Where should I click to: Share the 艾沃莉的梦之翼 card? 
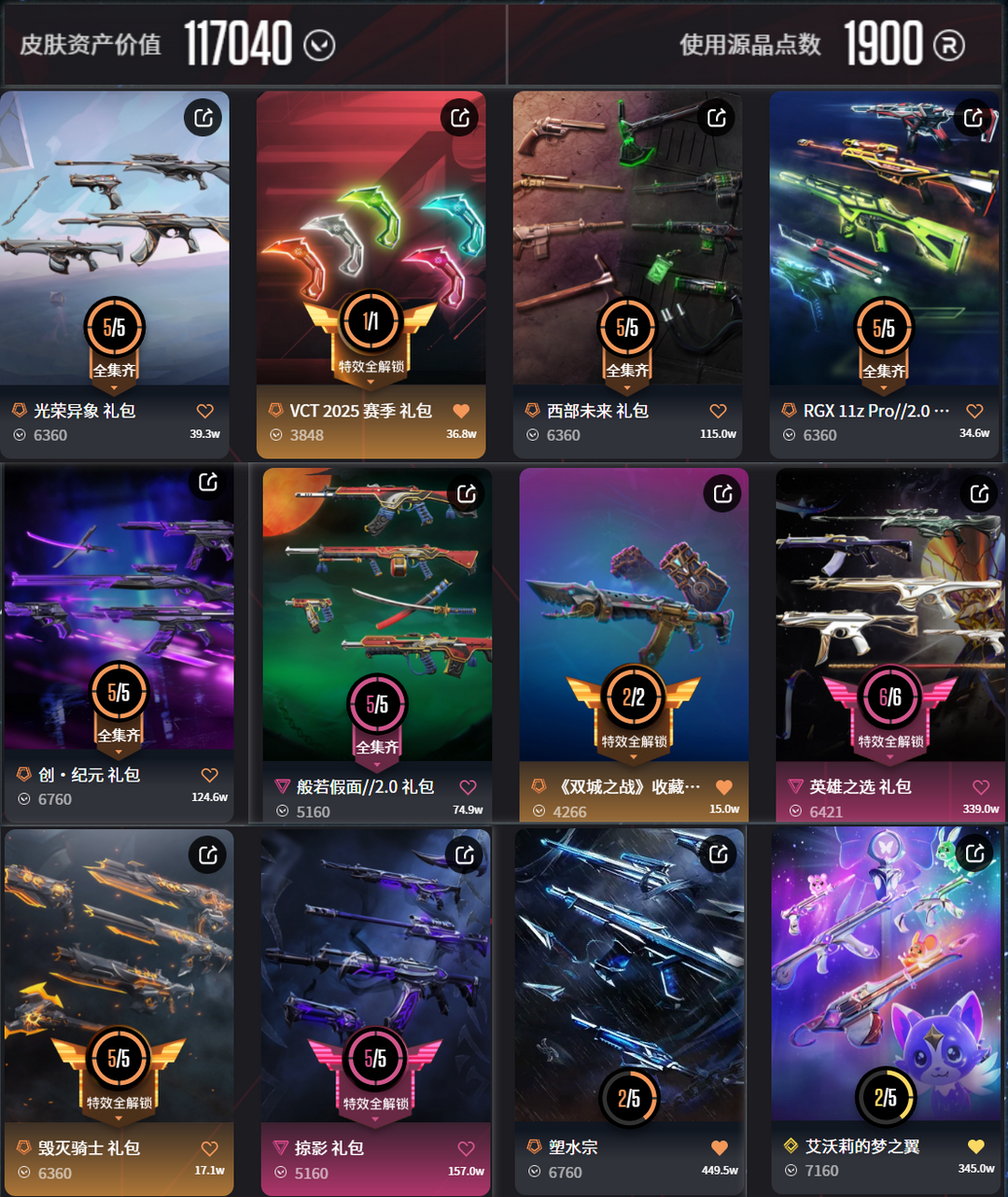click(x=974, y=852)
